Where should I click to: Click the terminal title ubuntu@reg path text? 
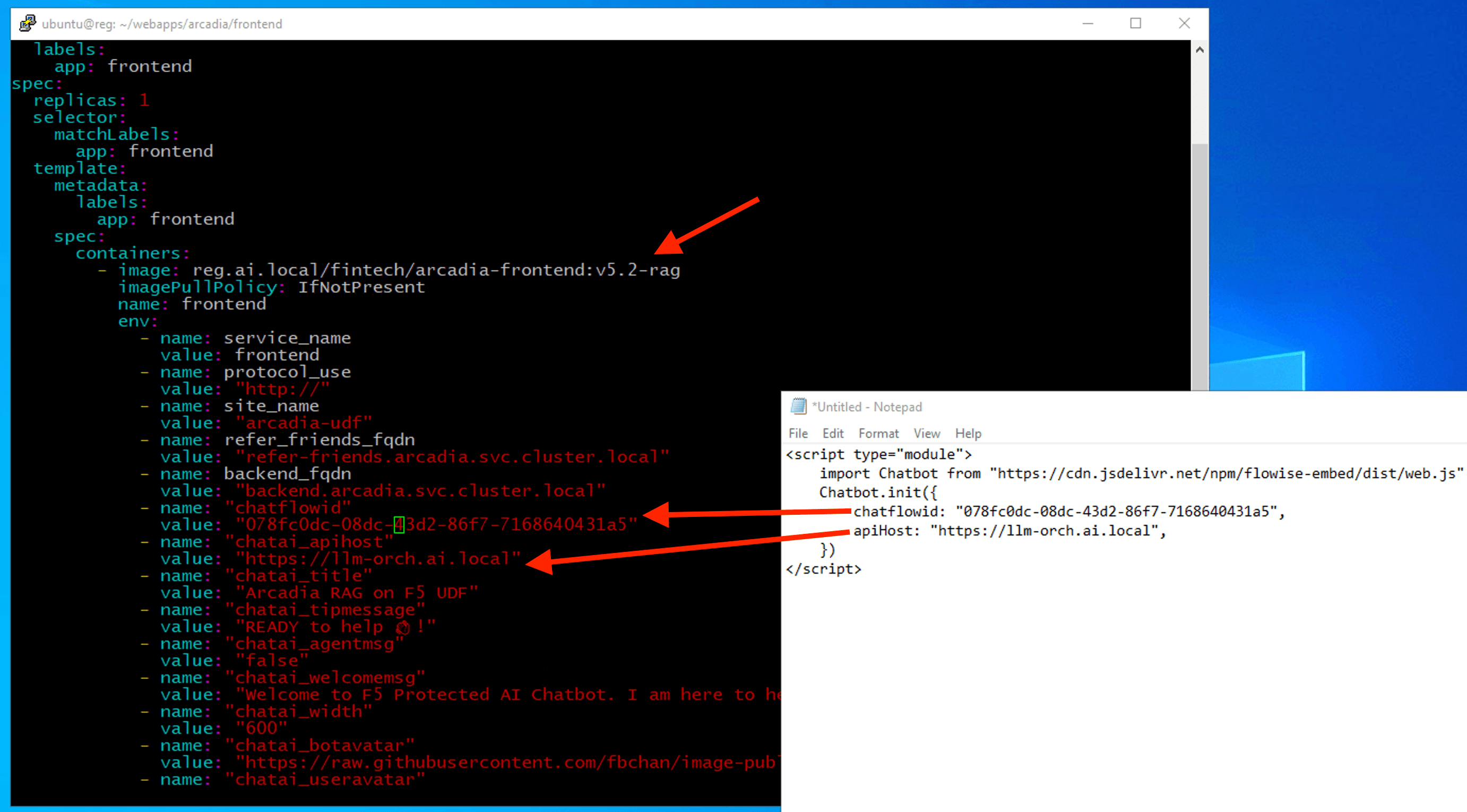pyautogui.click(x=162, y=24)
